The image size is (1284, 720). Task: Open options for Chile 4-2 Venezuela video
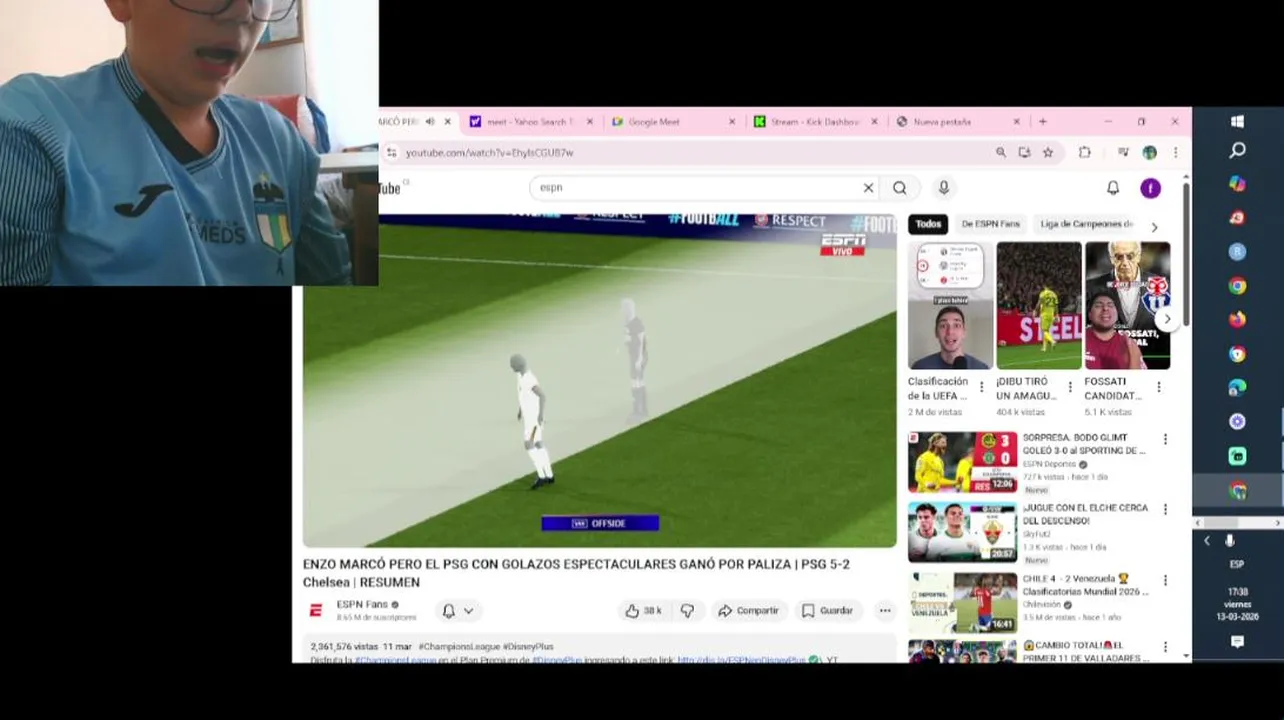pyautogui.click(x=1164, y=580)
